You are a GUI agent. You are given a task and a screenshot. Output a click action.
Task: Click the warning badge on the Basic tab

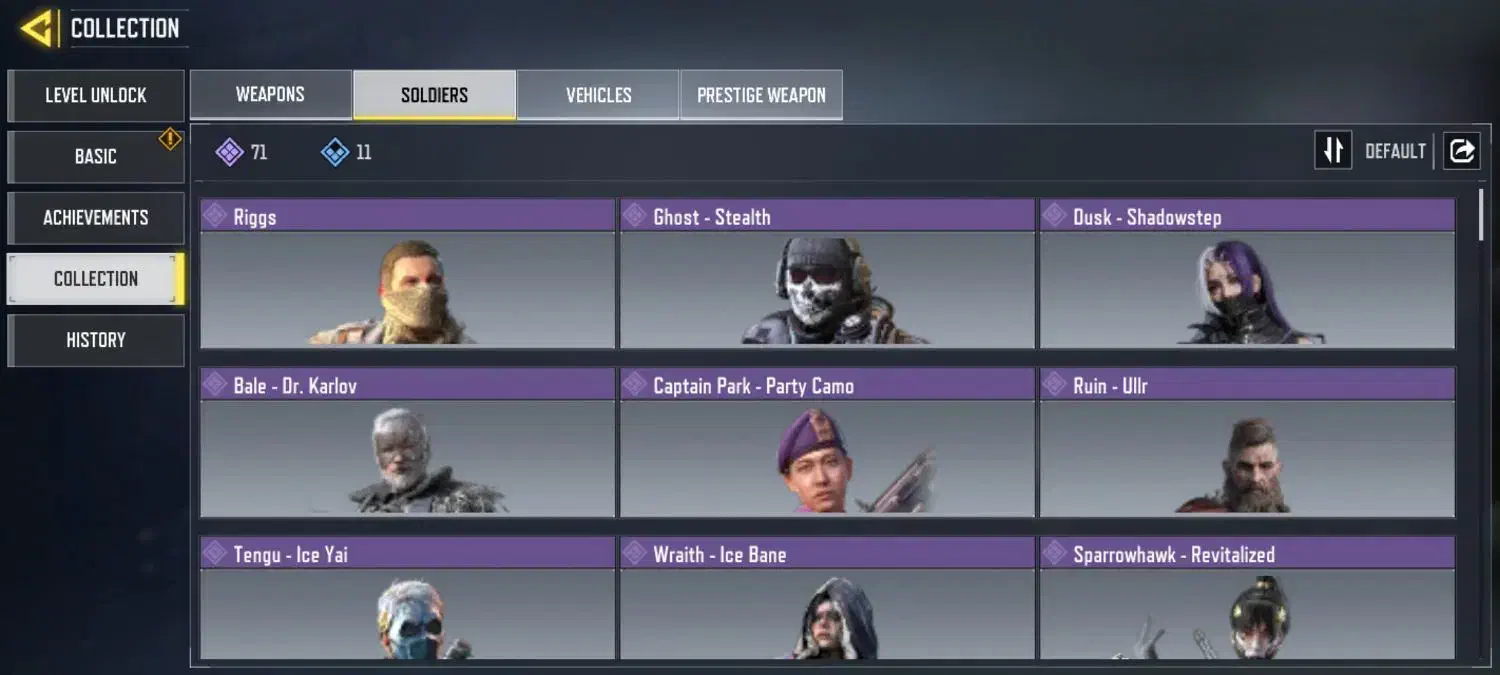(170, 139)
